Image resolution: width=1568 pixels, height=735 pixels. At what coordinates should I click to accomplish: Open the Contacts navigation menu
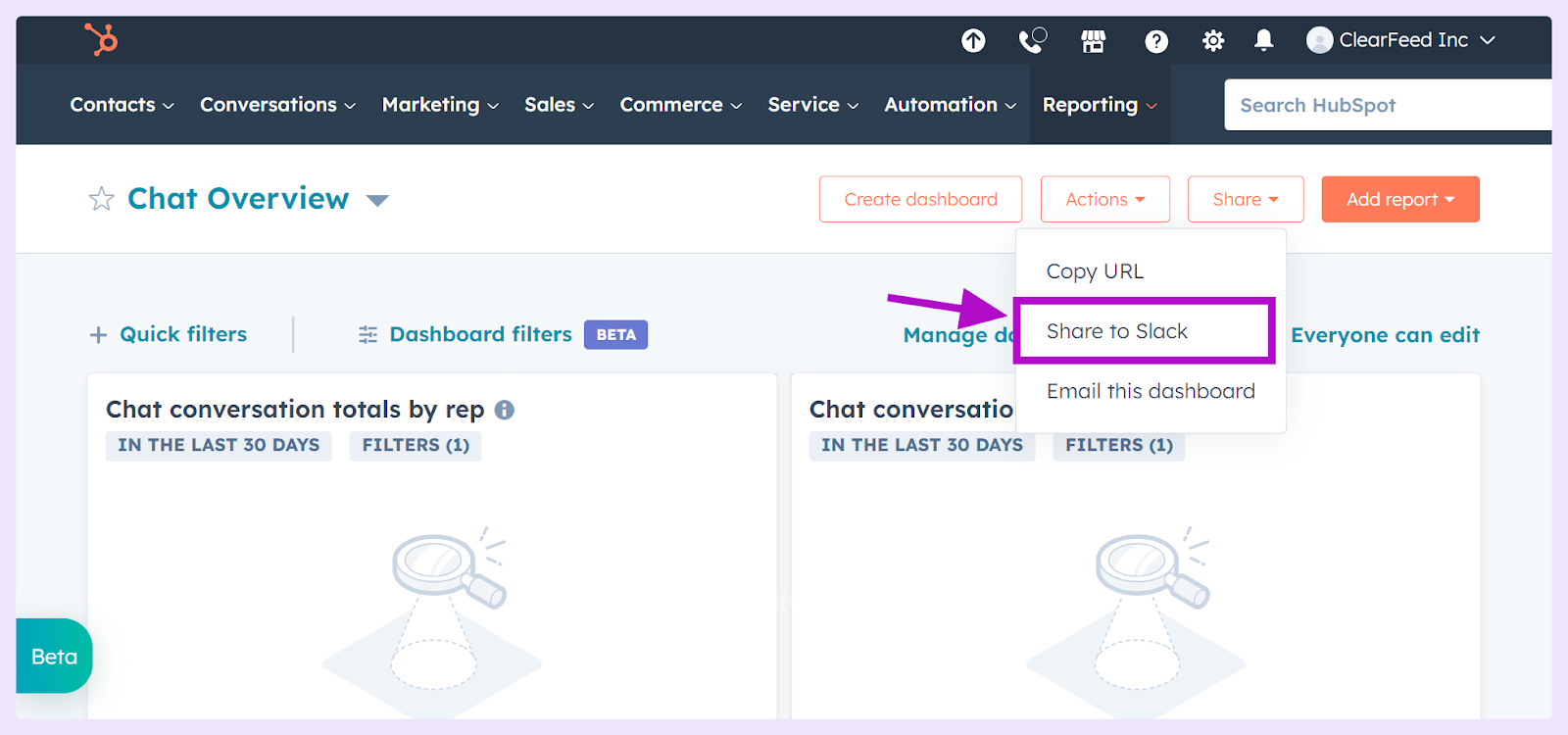pyautogui.click(x=122, y=105)
